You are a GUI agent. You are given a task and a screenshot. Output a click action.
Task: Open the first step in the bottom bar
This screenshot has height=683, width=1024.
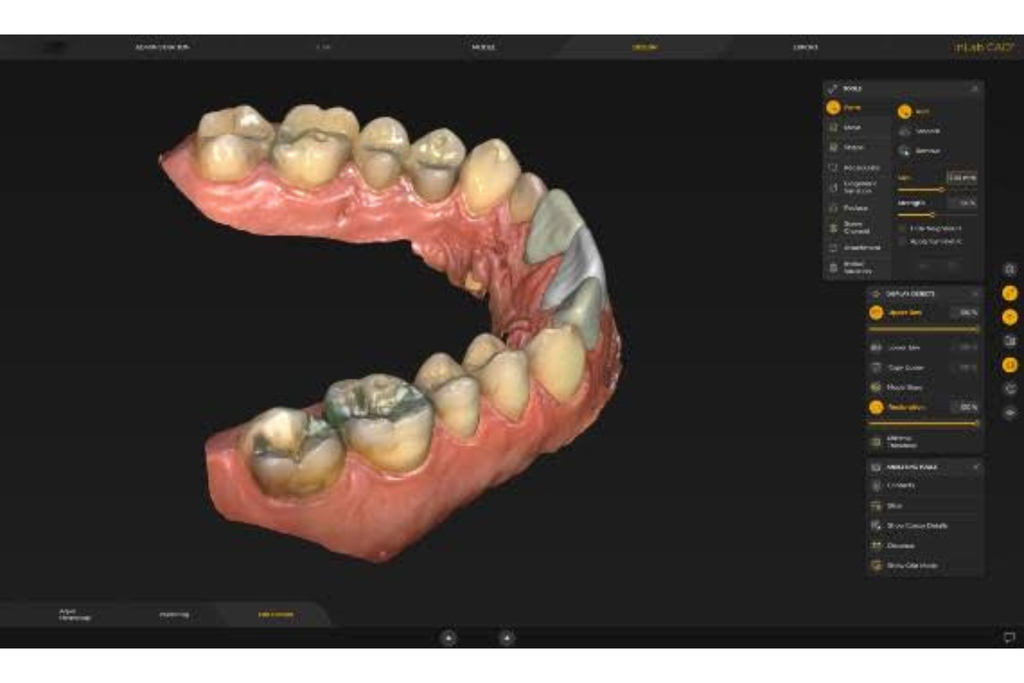point(74,614)
